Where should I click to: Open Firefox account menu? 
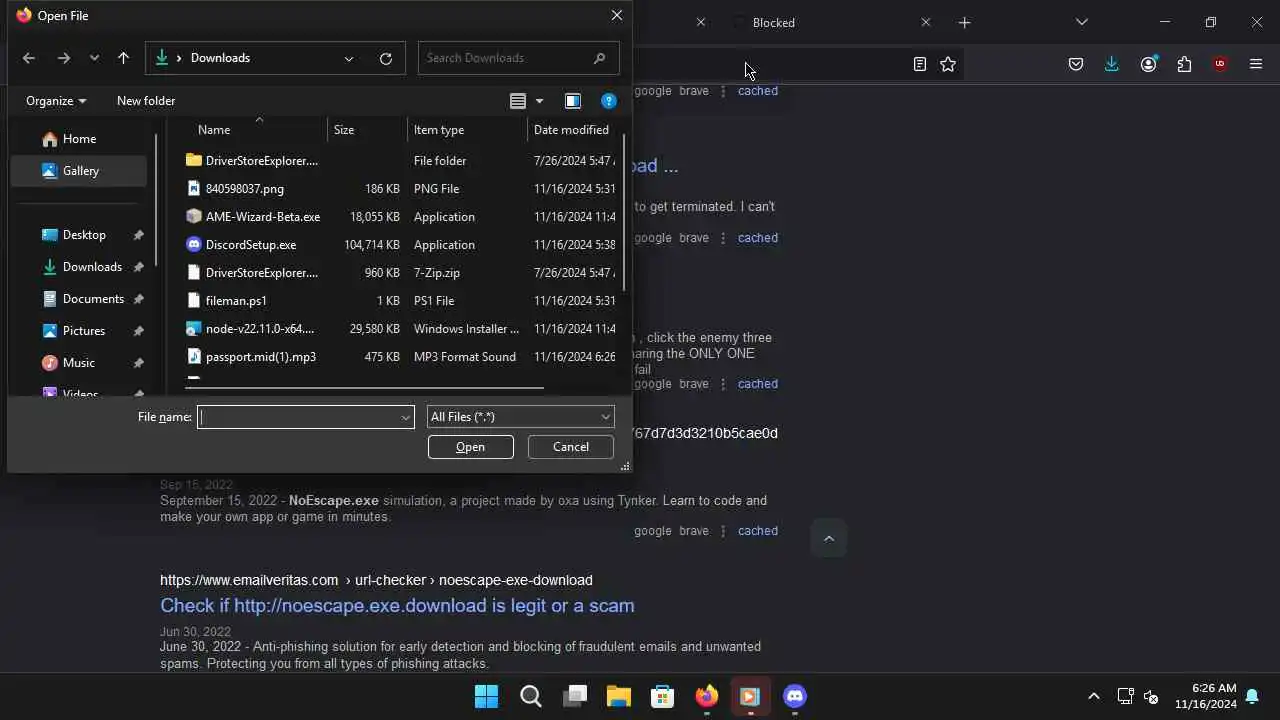tap(1149, 64)
